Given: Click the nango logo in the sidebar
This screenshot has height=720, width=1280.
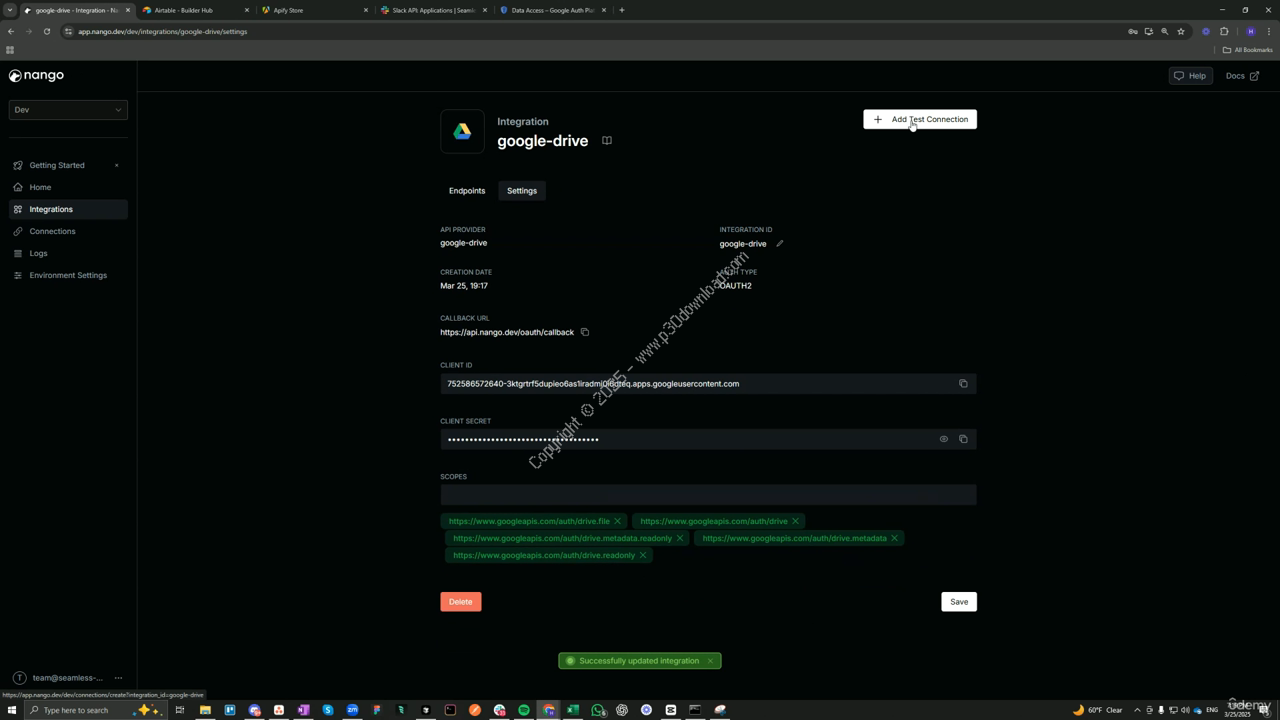Looking at the screenshot, I should tap(36, 76).
